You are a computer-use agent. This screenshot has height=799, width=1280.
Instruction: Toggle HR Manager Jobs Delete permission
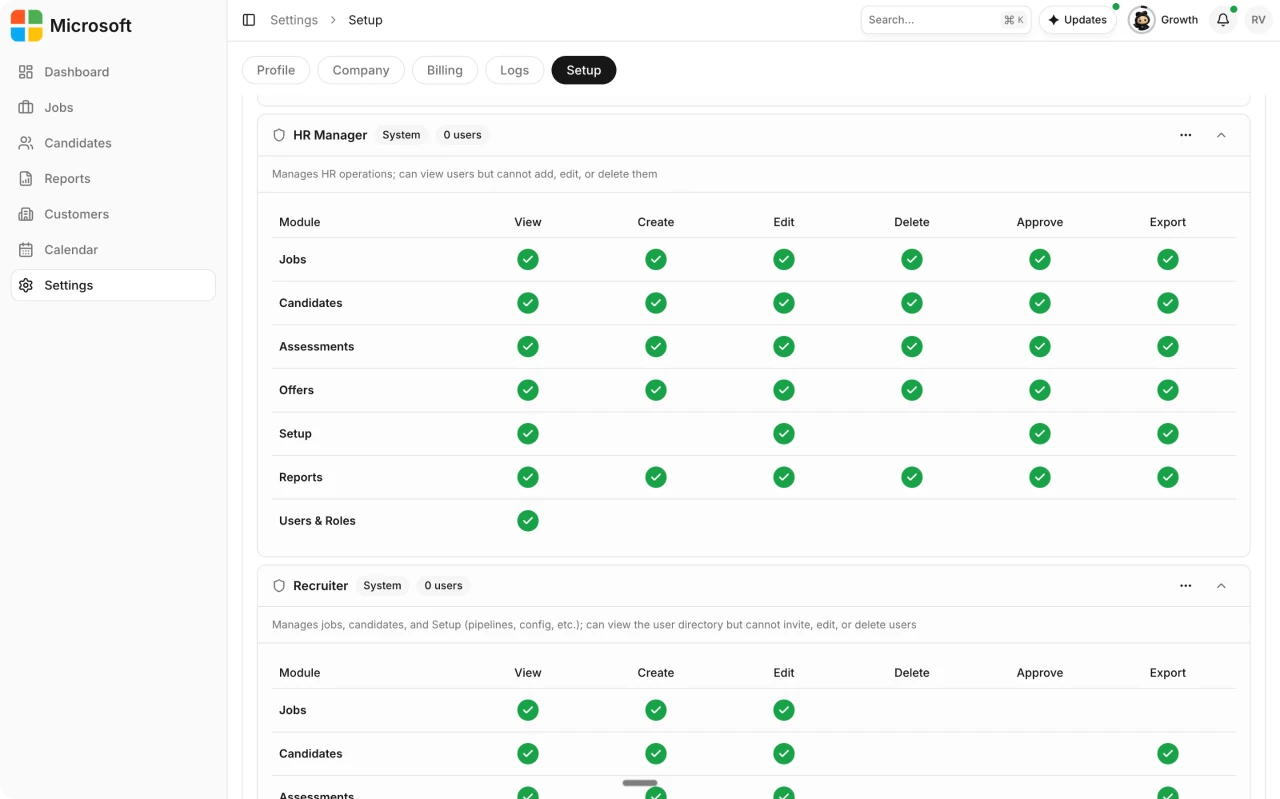(x=912, y=259)
